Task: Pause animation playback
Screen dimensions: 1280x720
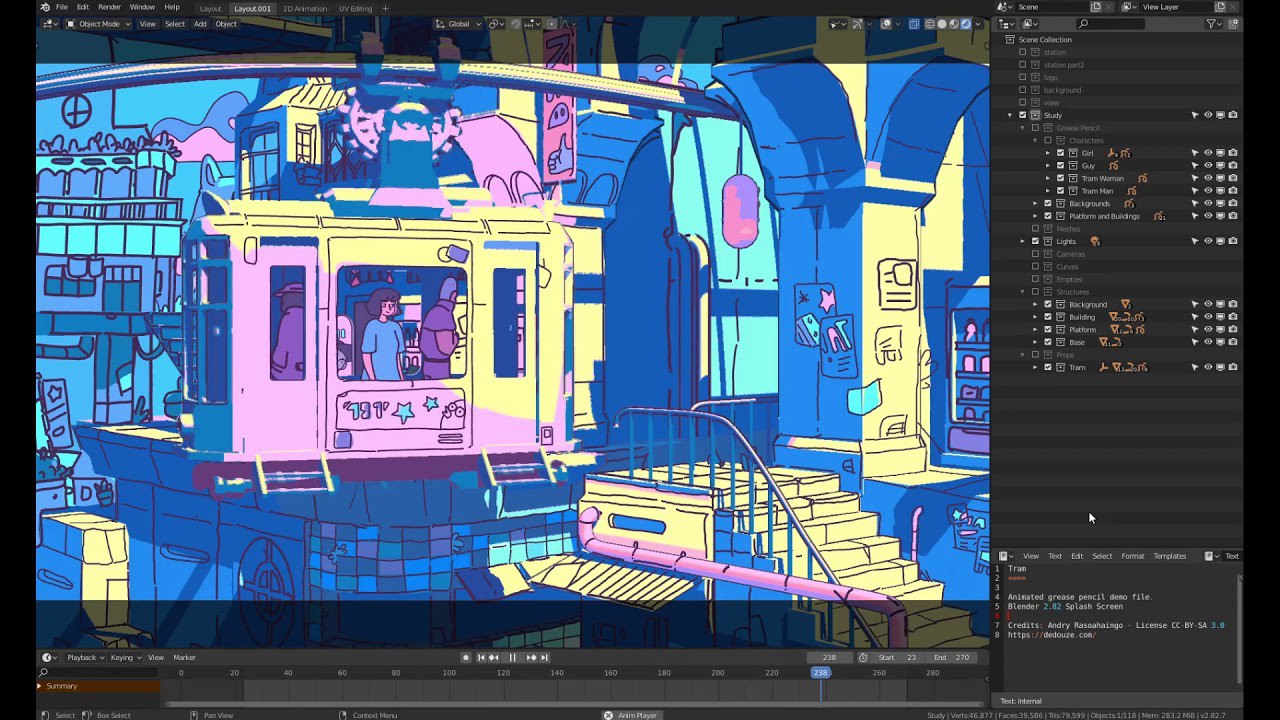Action: [513, 657]
